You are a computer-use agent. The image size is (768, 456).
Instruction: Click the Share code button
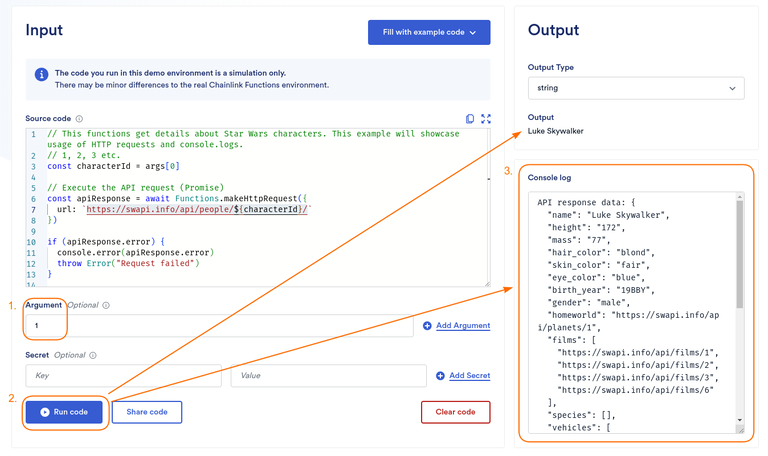coord(146,412)
